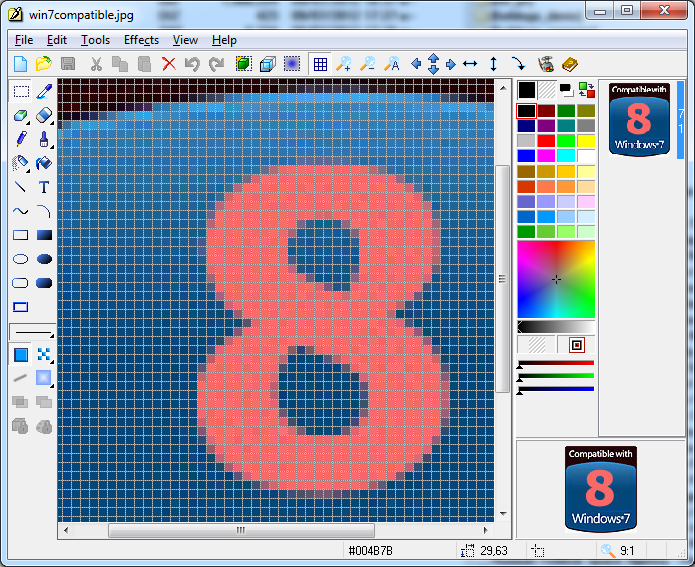Click the grayscale gradient bar
Screen dimensions: 695x567
click(556, 327)
